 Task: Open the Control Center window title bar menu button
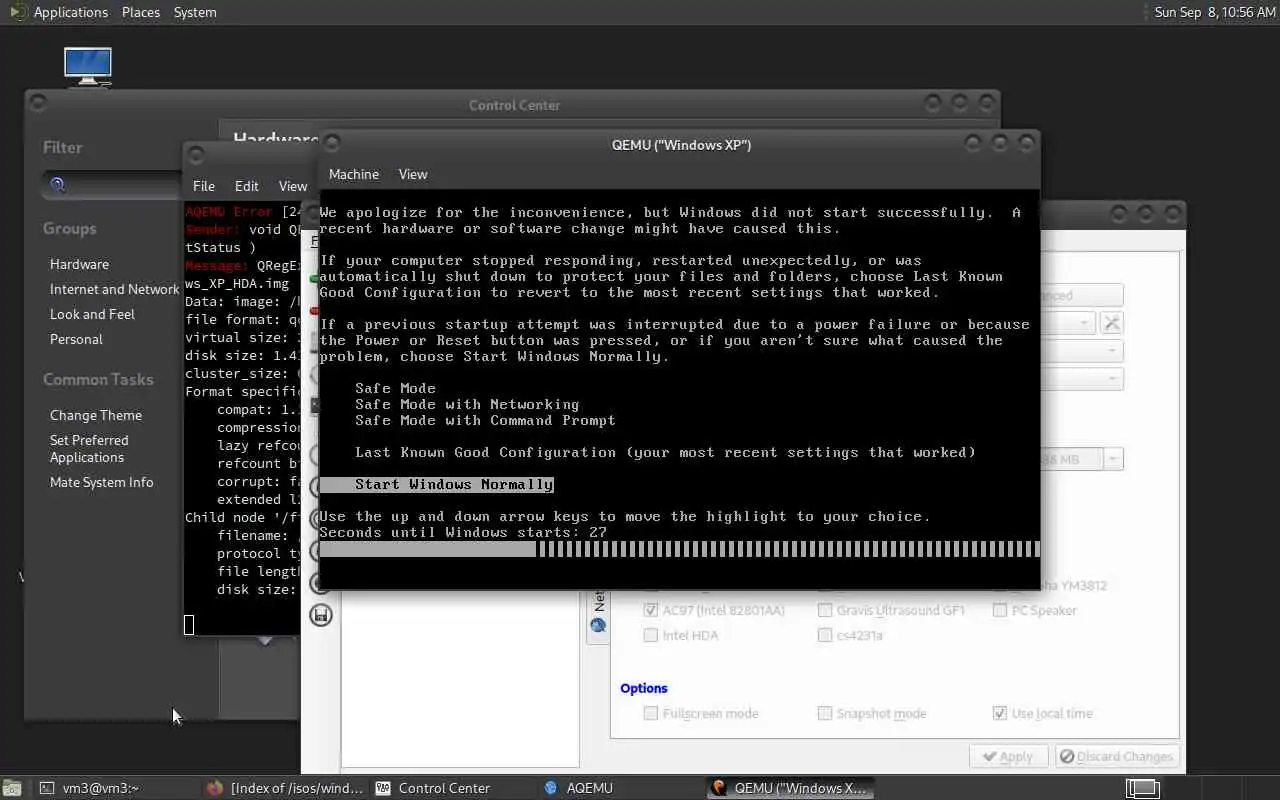coord(38,103)
